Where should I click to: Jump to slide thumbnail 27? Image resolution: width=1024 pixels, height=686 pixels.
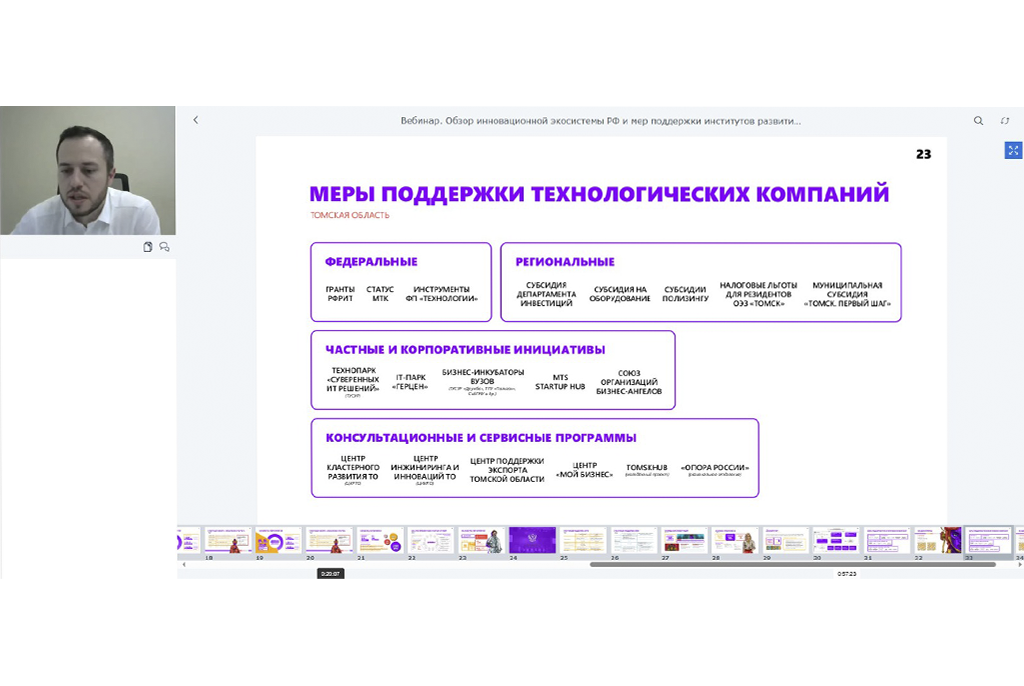pyautogui.click(x=685, y=540)
